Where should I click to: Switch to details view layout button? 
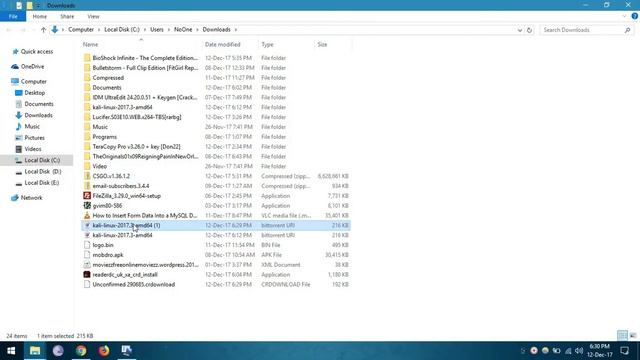tap(622, 336)
